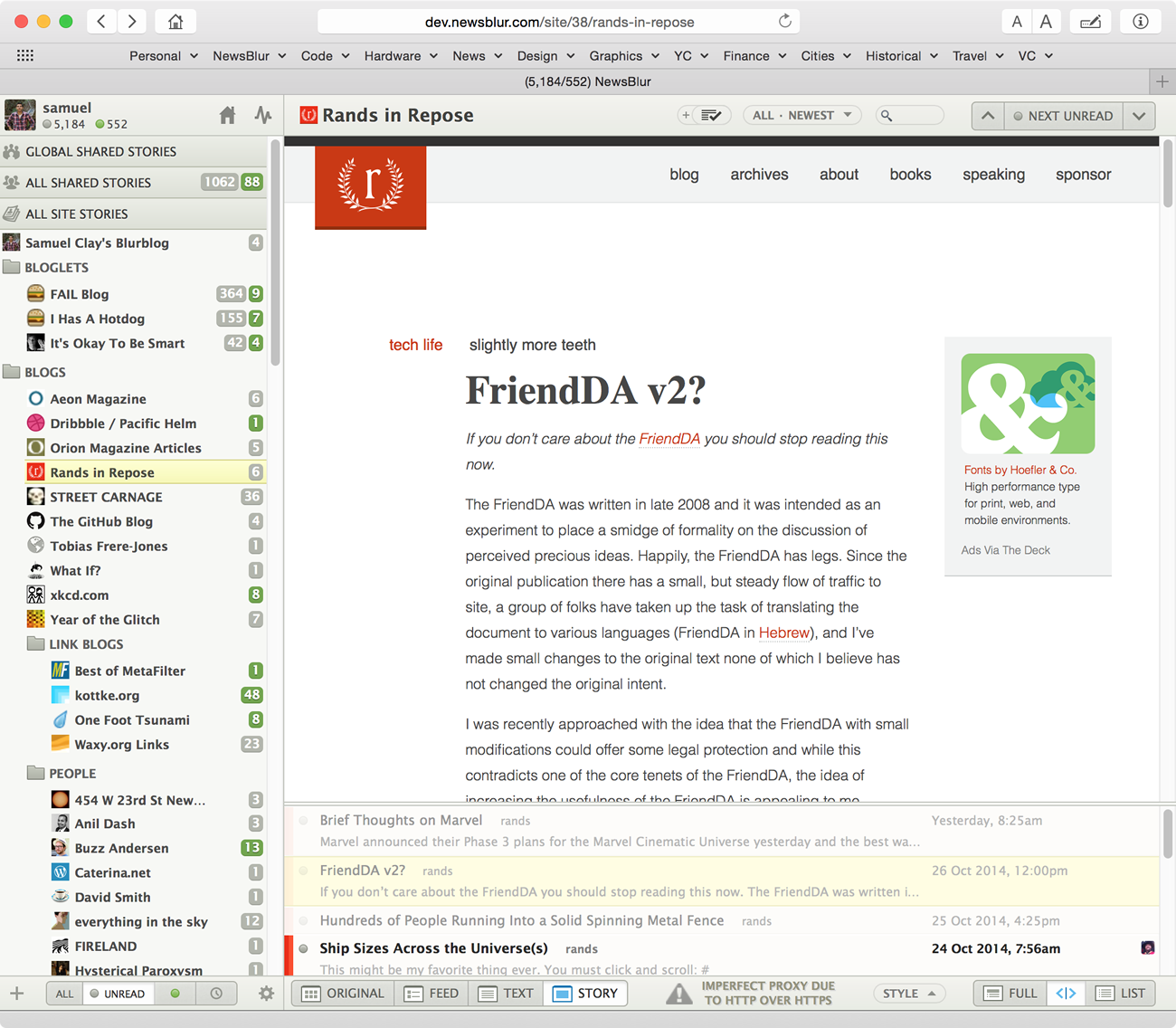Viewport: 1176px width, 1028px height.
Task: Click the Safari apps grid icon
Action: click(x=25, y=55)
